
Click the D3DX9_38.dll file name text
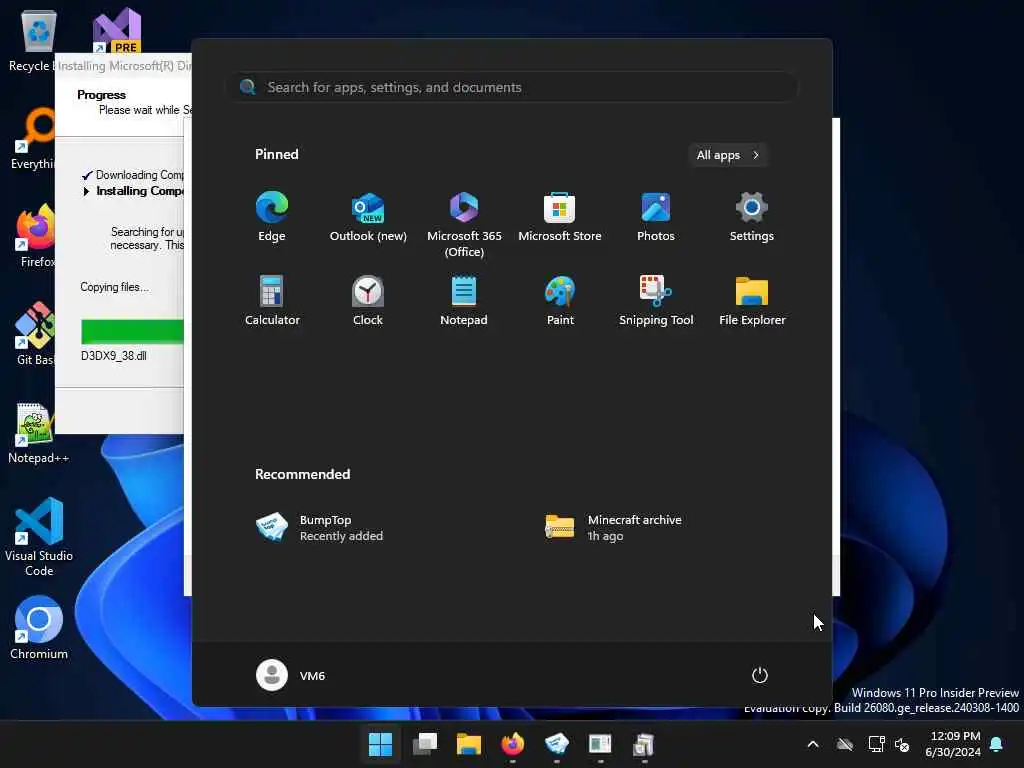114,356
